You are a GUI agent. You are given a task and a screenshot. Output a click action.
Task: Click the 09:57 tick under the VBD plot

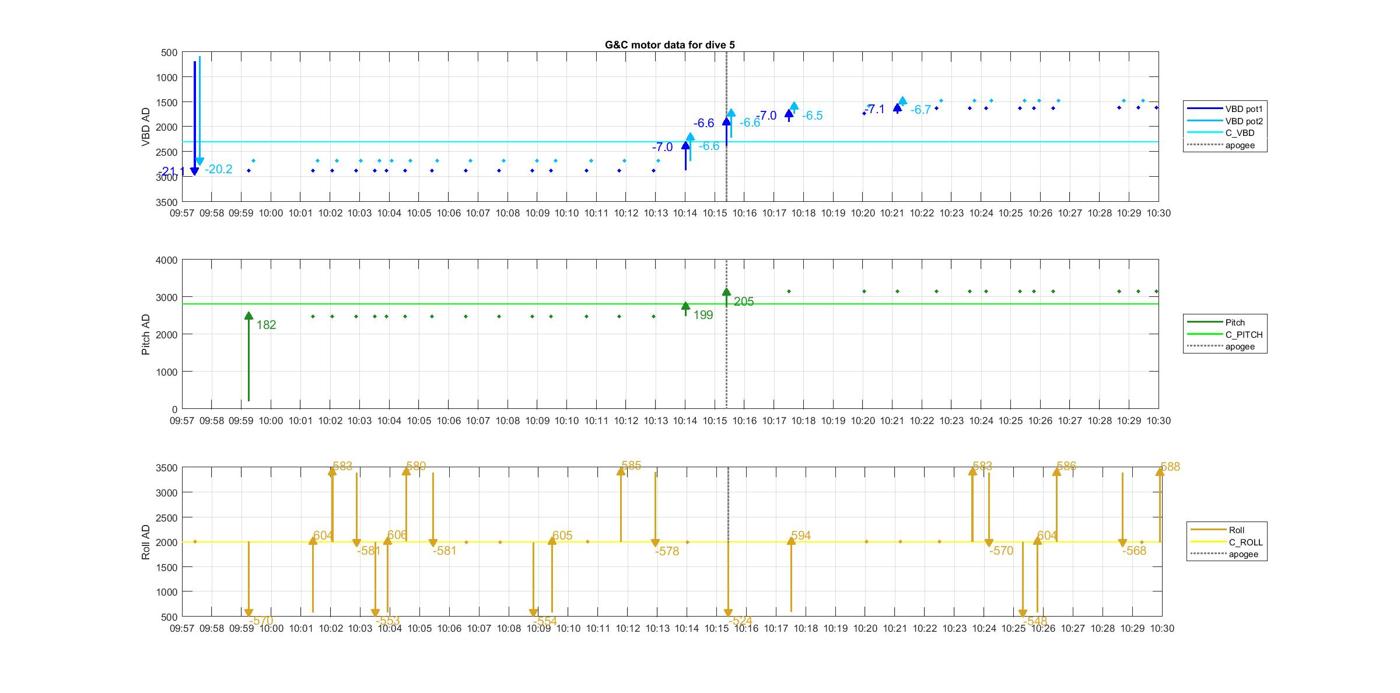point(182,213)
